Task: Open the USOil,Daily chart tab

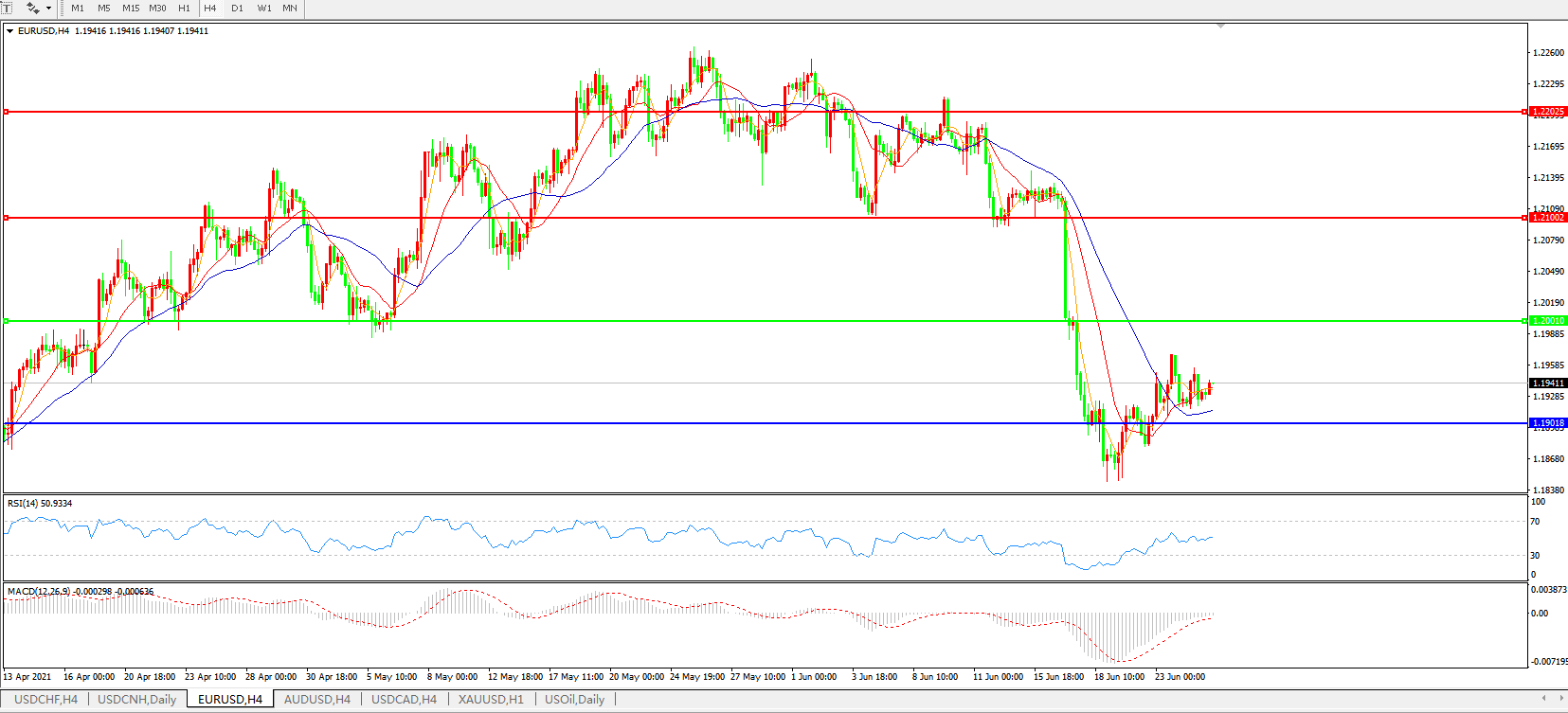Action: click(x=574, y=700)
